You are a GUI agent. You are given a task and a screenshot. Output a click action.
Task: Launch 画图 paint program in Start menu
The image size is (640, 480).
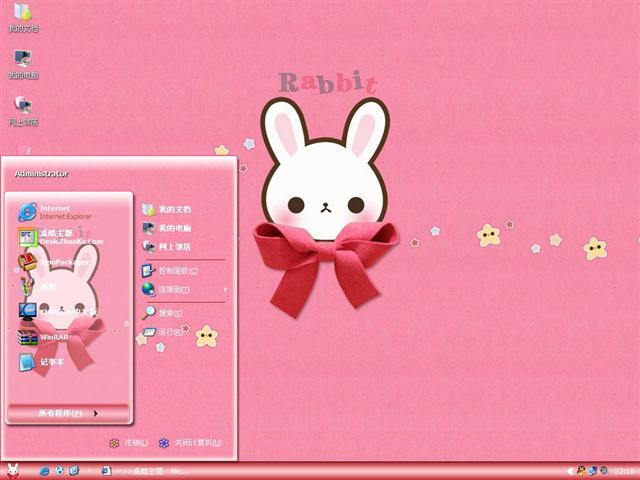(x=38, y=287)
